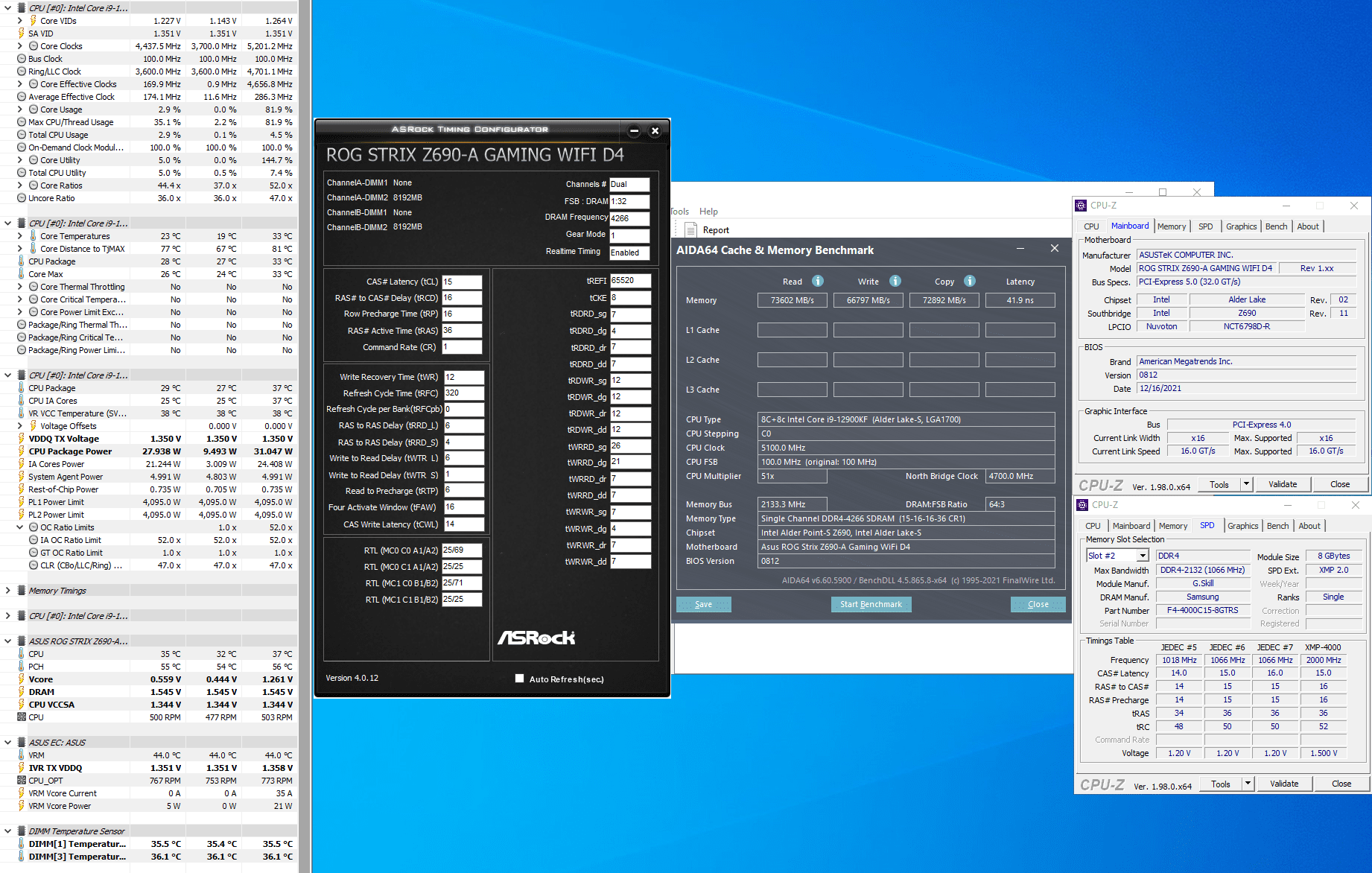
Task: Click the CPU fan RPM icon in HWiNFO
Action: coord(22,717)
